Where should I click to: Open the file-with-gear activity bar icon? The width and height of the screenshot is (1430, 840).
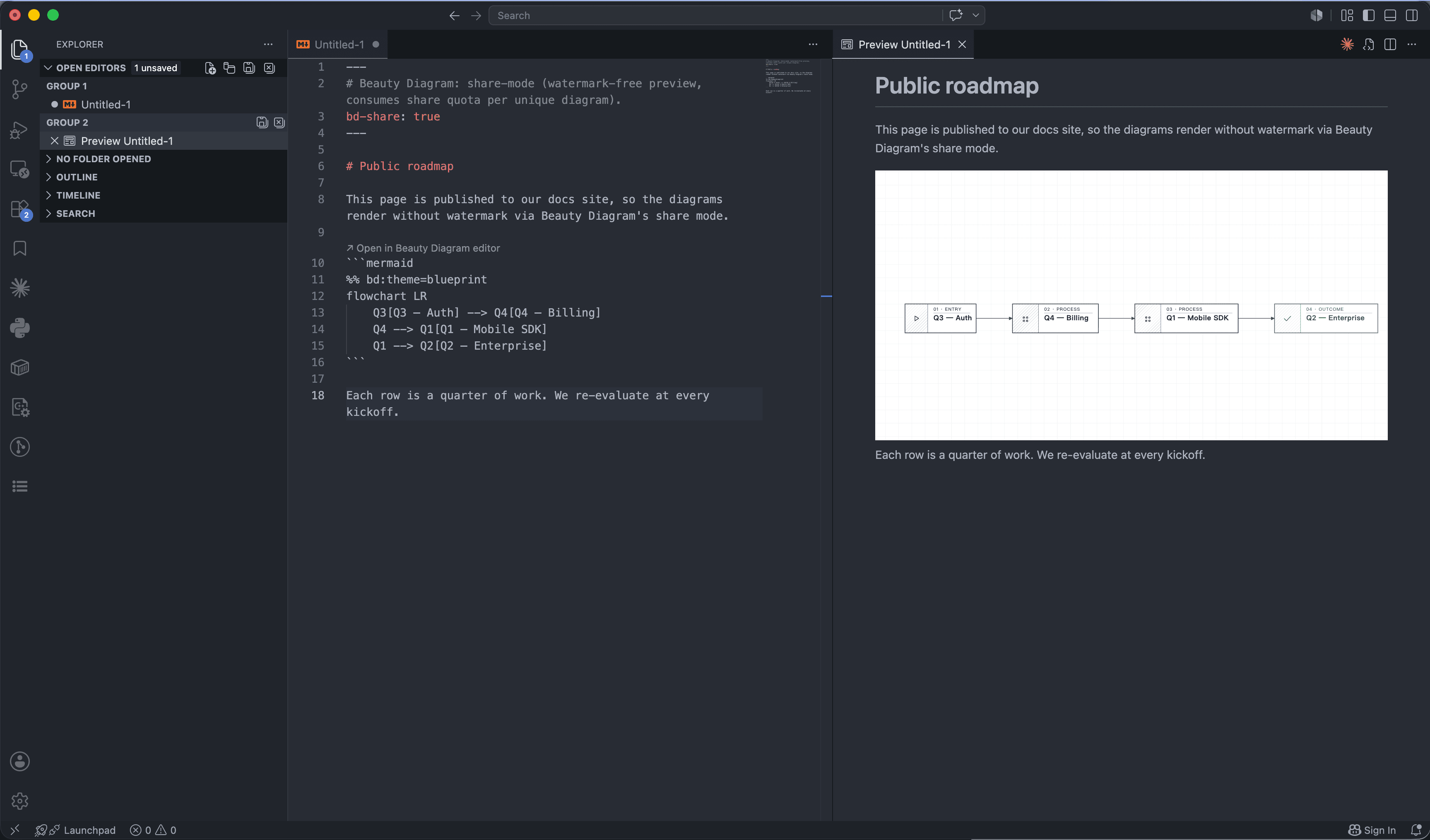20,407
